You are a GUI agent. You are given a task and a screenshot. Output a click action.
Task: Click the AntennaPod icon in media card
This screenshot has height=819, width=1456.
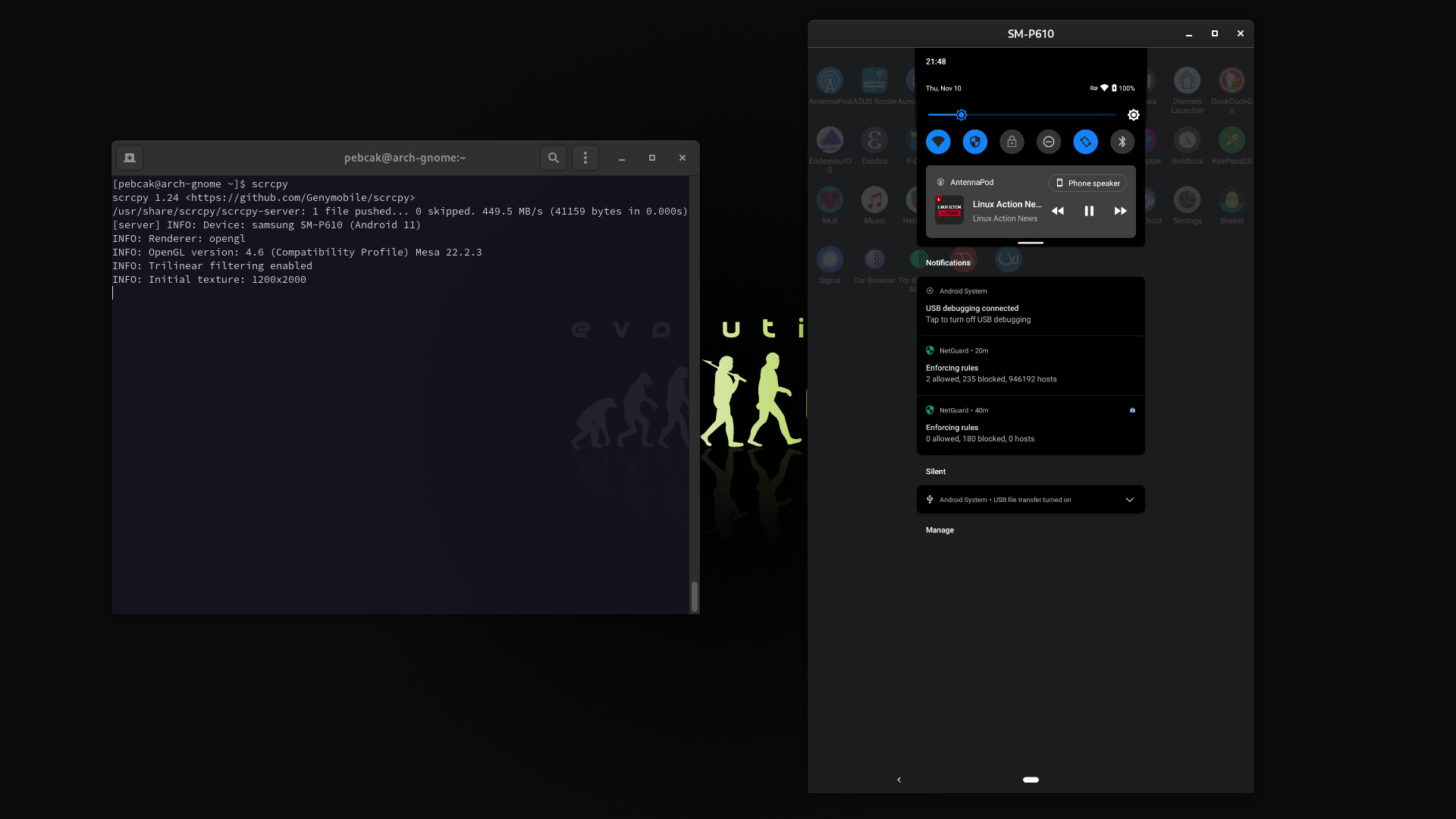940,182
